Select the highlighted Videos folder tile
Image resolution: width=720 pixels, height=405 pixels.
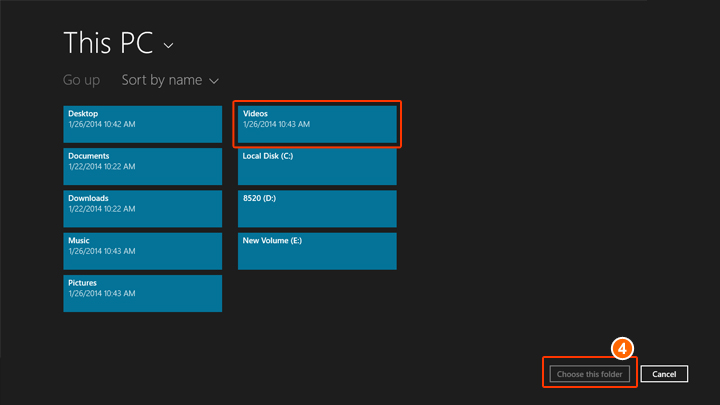(x=318, y=124)
